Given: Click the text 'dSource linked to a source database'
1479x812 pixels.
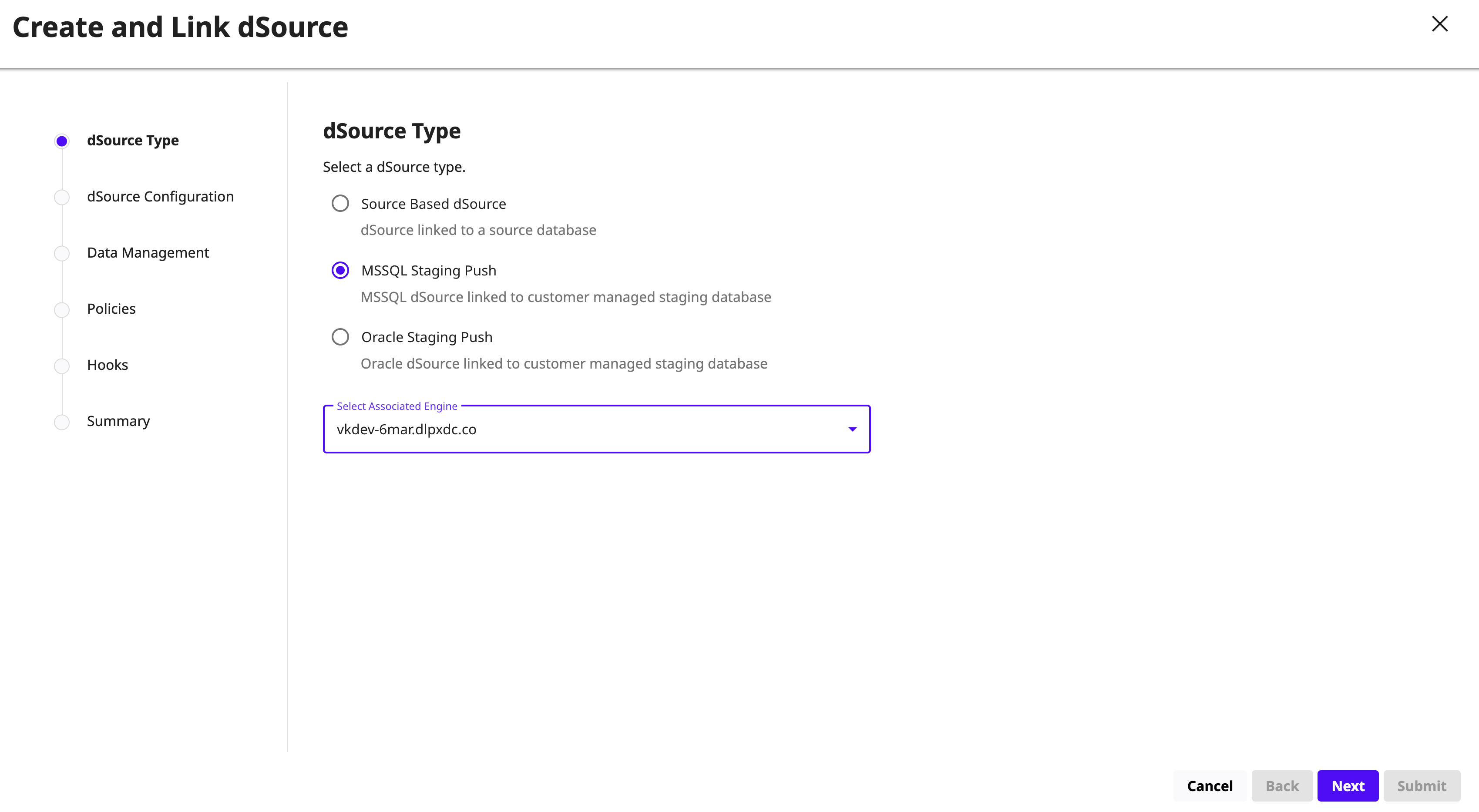Looking at the screenshot, I should click(478, 230).
